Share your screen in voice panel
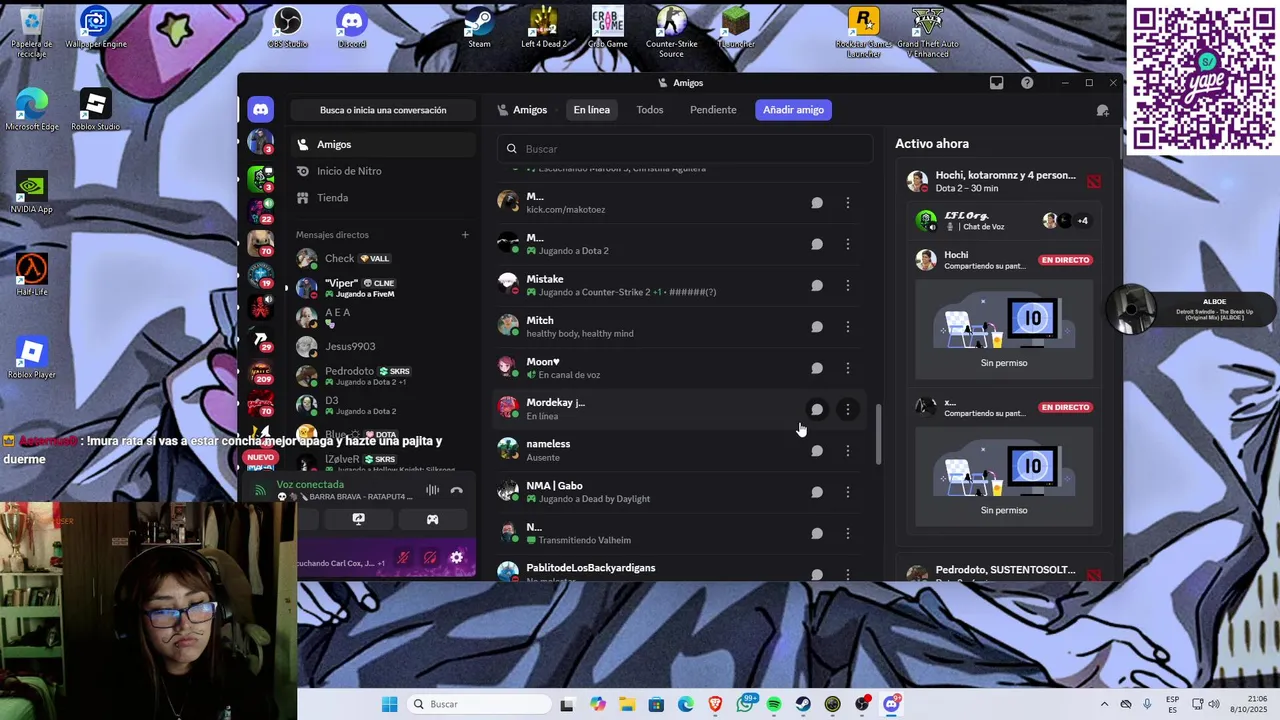The width and height of the screenshot is (1280, 720). [x=358, y=519]
